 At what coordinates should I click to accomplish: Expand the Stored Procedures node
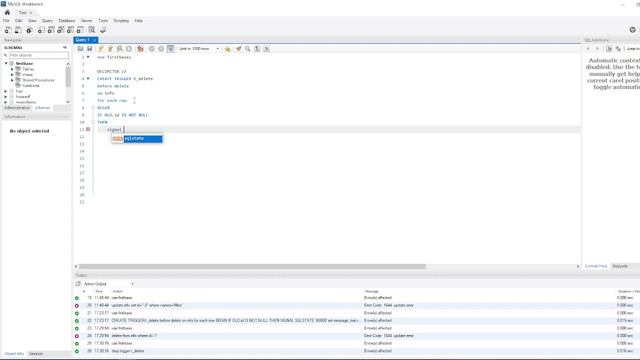point(12,80)
